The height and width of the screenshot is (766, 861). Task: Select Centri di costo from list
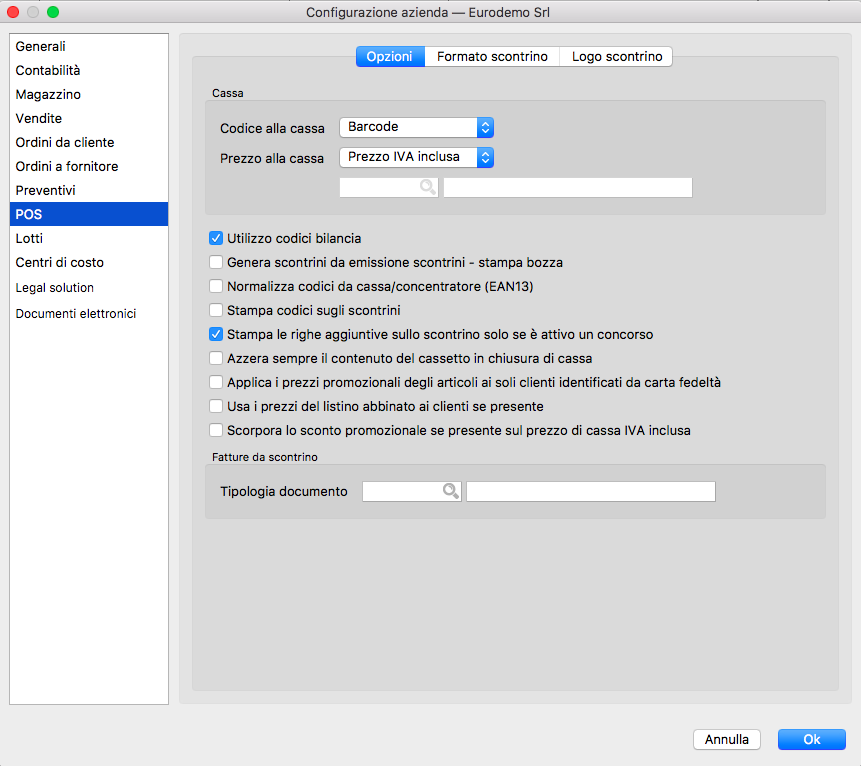pyautogui.click(x=59, y=263)
